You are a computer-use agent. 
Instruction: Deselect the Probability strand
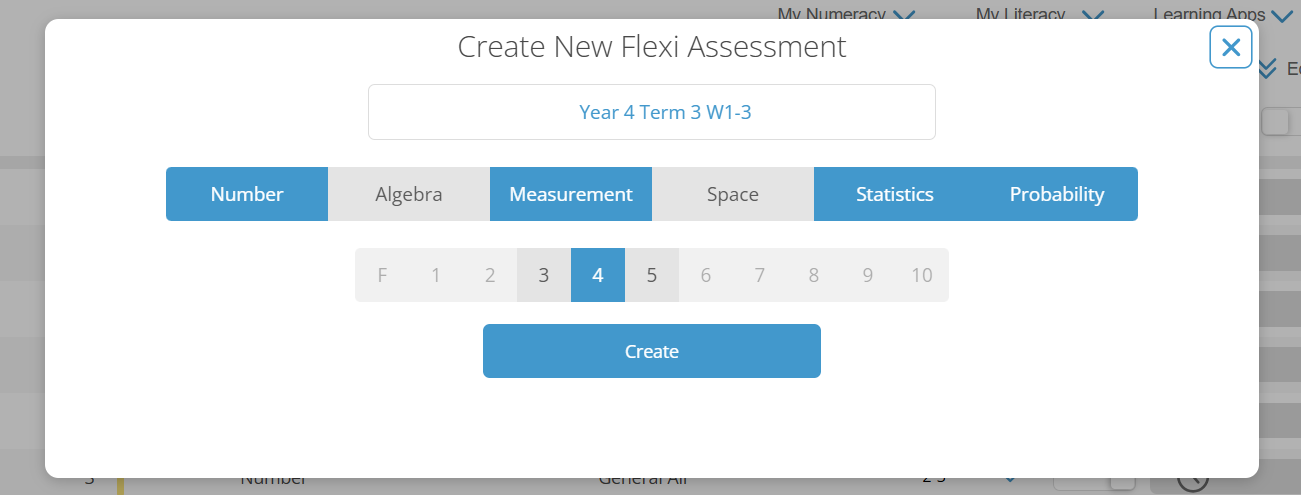1057,194
